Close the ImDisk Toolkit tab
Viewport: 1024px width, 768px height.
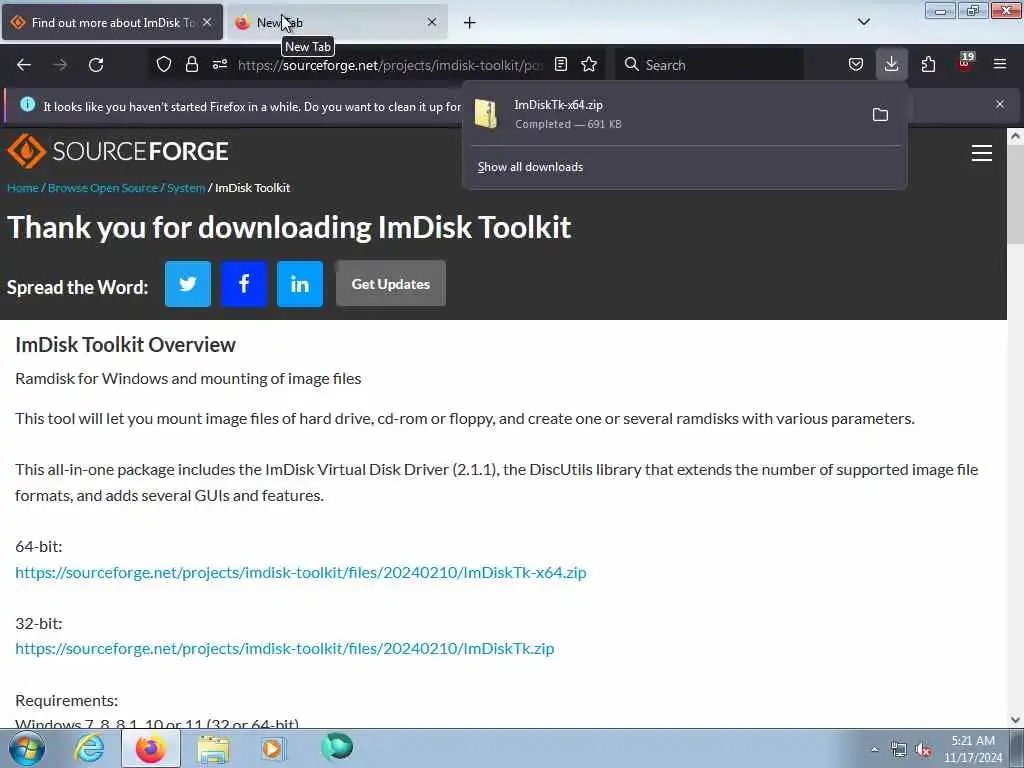[x=207, y=22]
